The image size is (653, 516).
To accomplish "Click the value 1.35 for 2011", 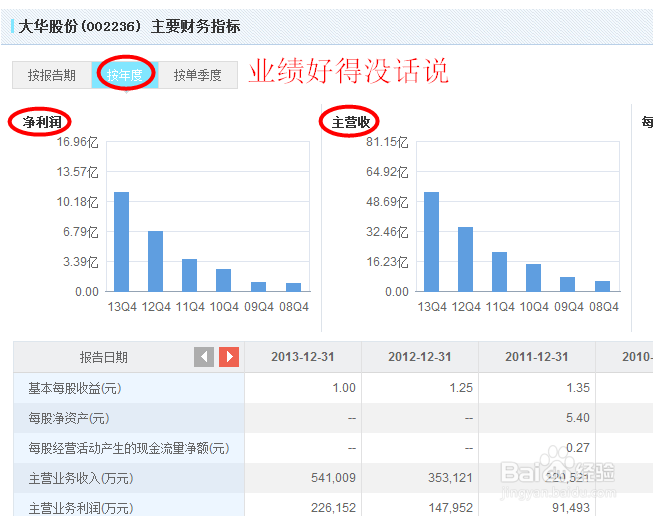I will (x=578, y=388).
